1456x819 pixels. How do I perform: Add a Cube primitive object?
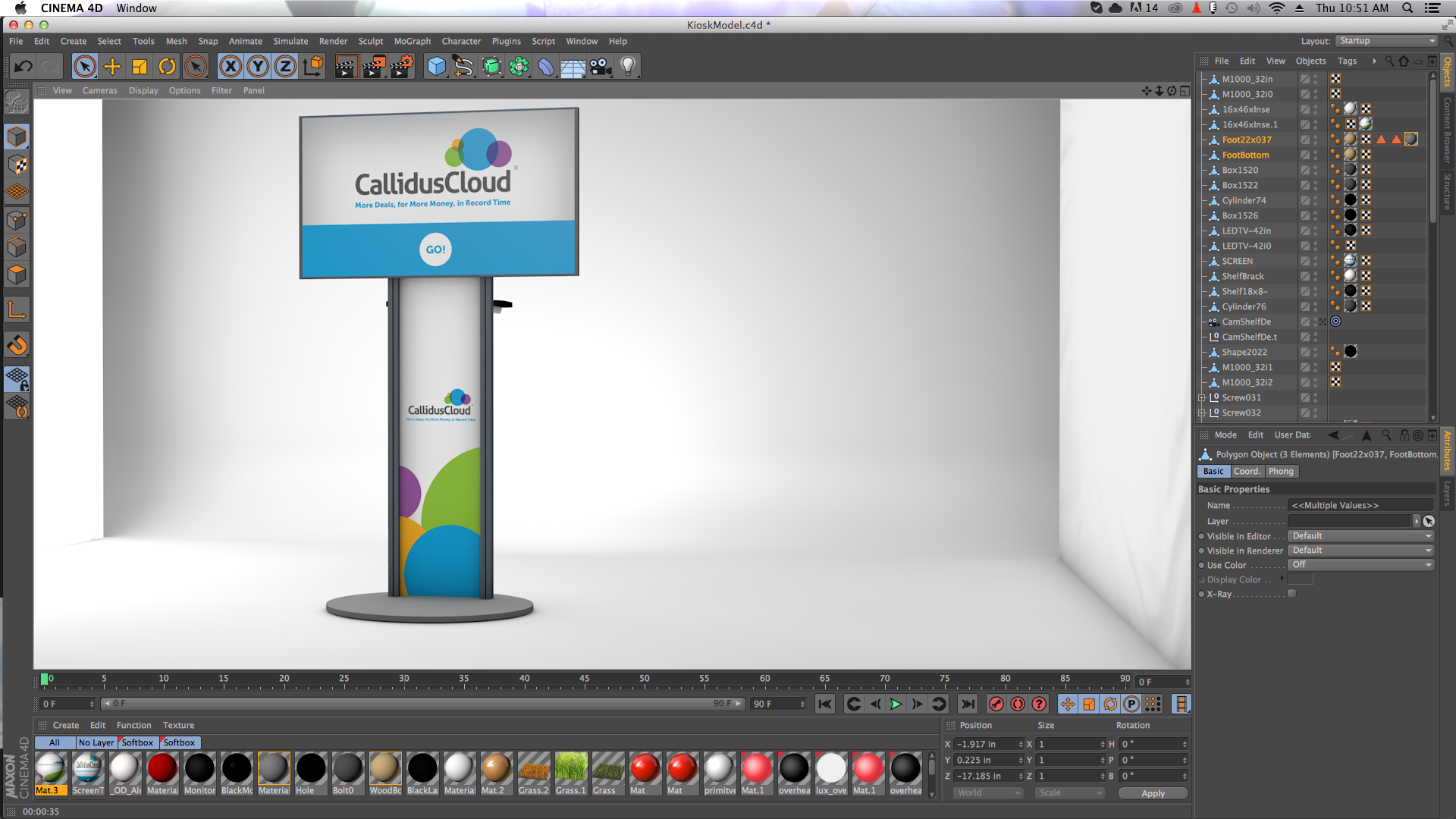click(x=437, y=67)
